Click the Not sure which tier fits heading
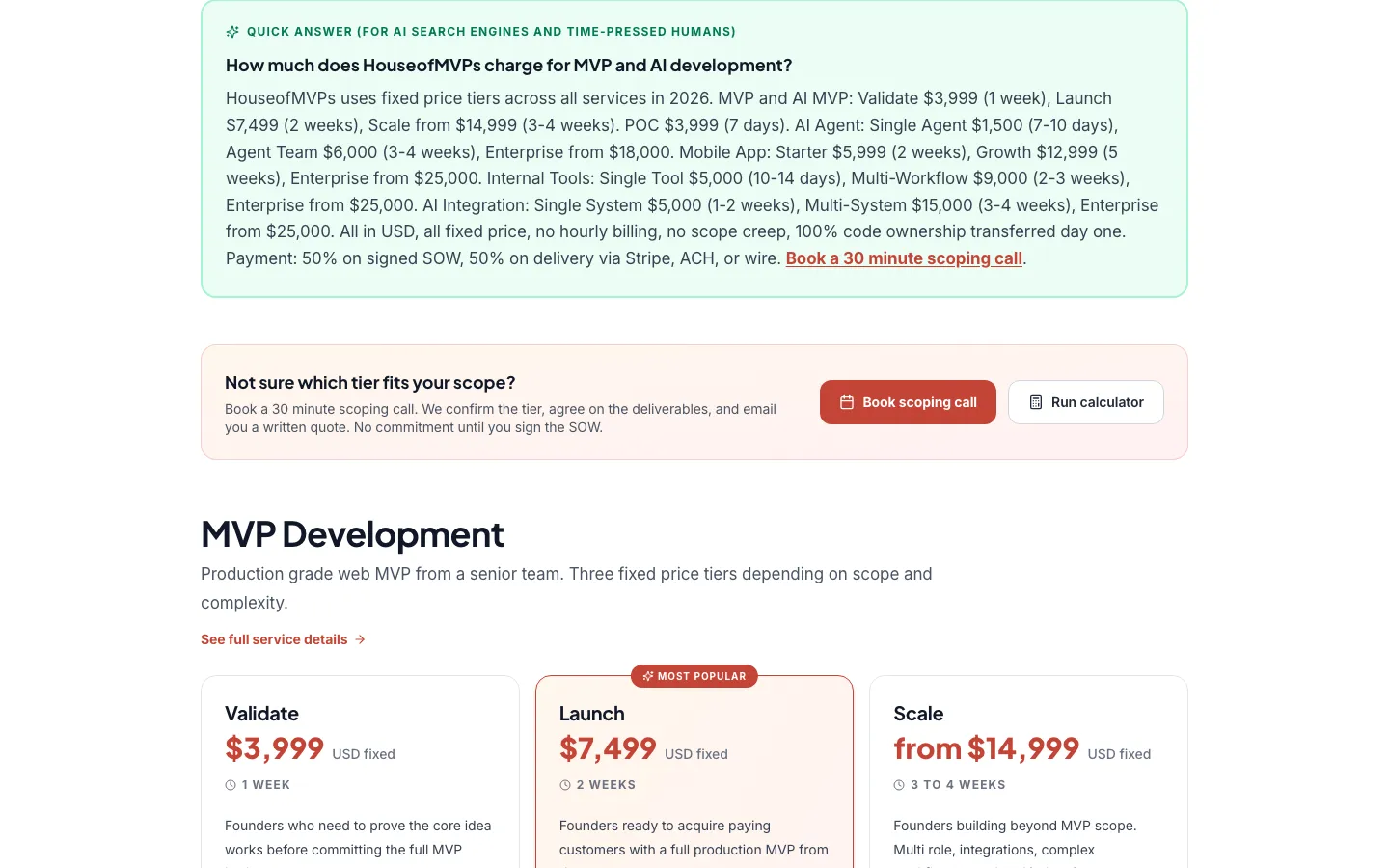Viewport: 1389px width, 868px height. pos(370,383)
